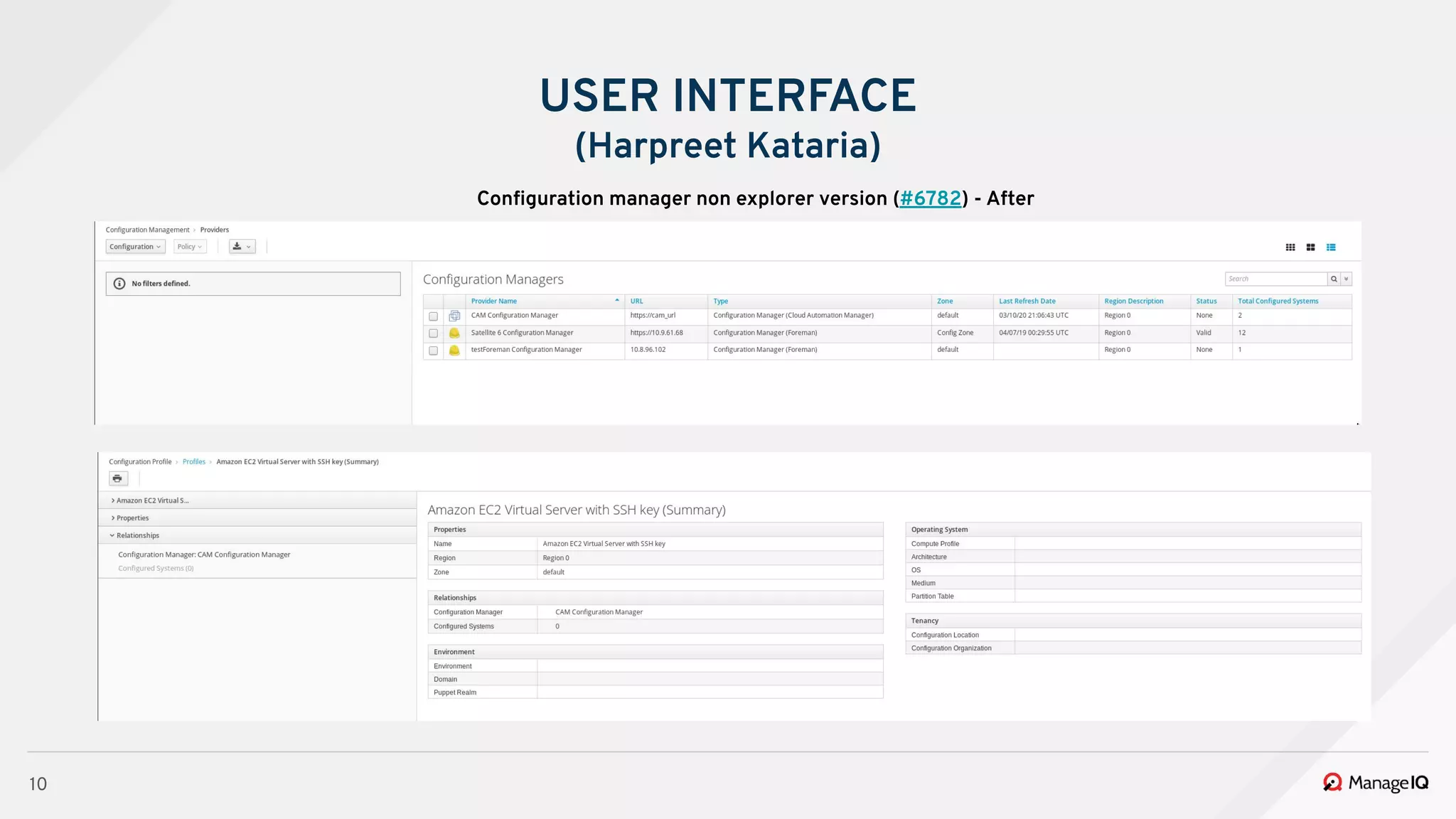
Task: Click the Providers breadcrumb
Action: (x=215, y=230)
